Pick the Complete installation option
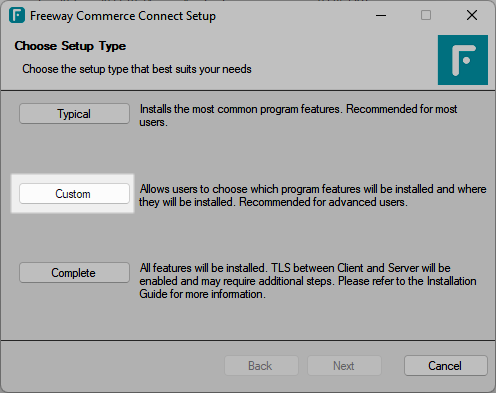This screenshot has width=496, height=393. (74, 273)
